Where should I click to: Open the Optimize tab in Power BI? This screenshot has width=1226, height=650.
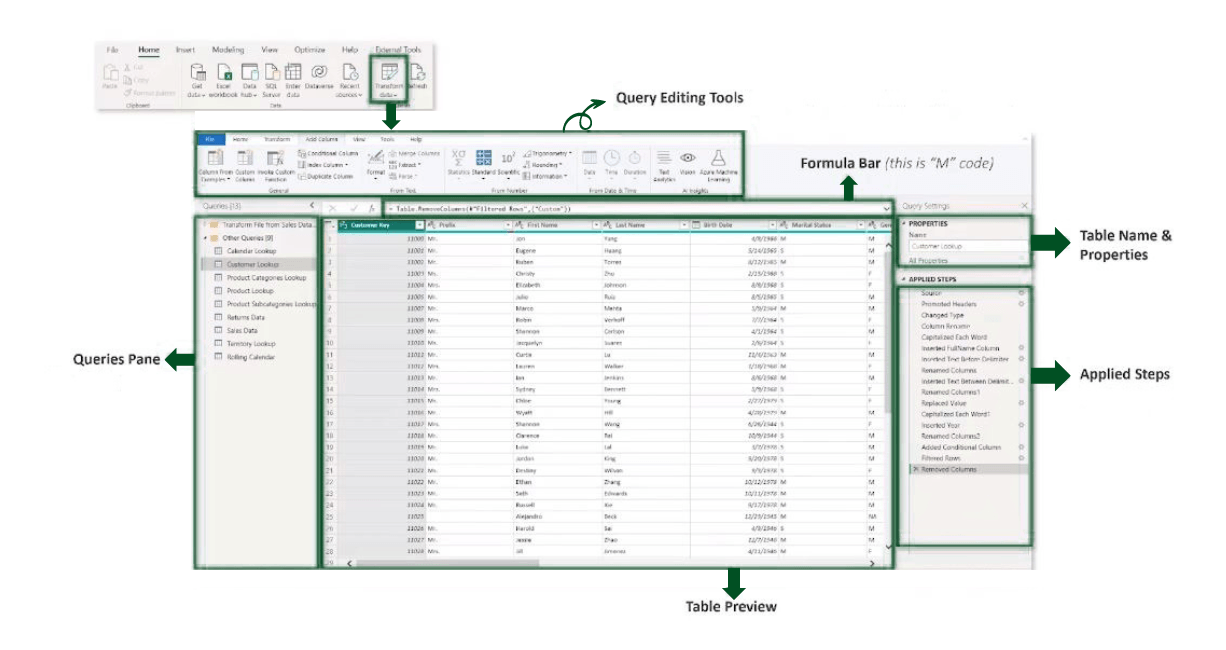point(310,49)
